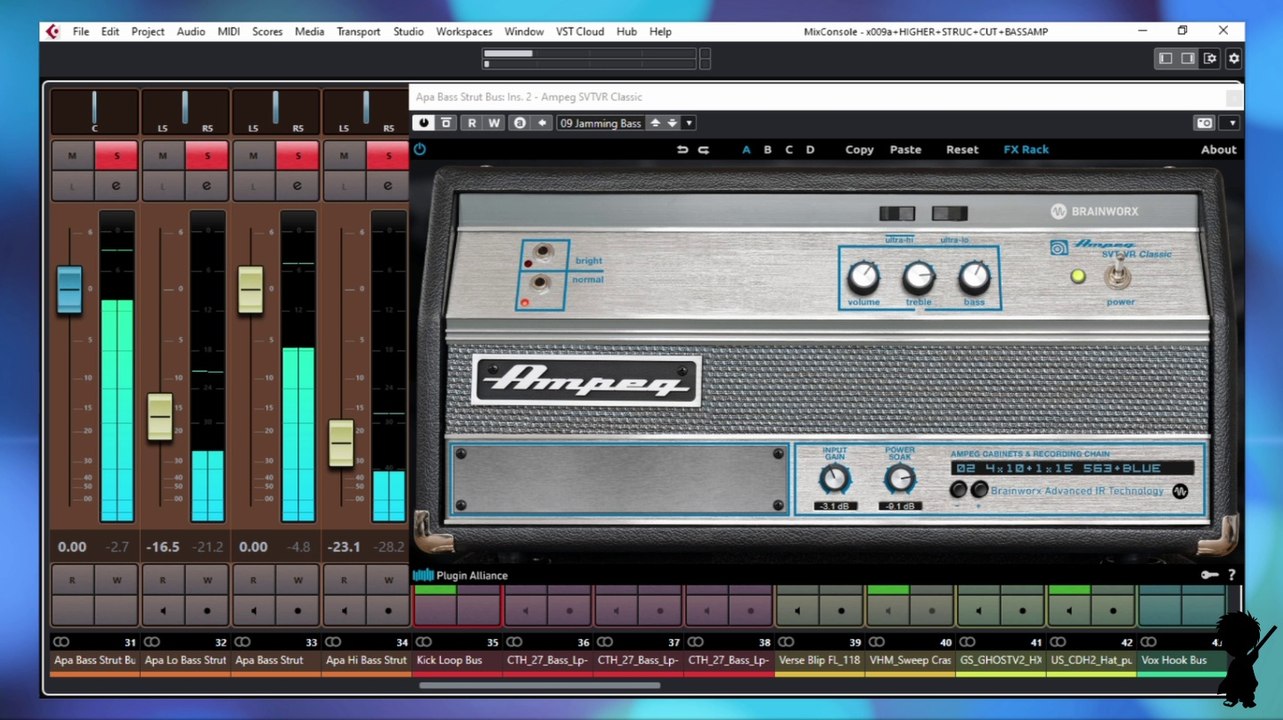Image resolution: width=1283 pixels, height=720 pixels.
Task: Open the 09 Jamming Bass preset field
Action: [602, 123]
